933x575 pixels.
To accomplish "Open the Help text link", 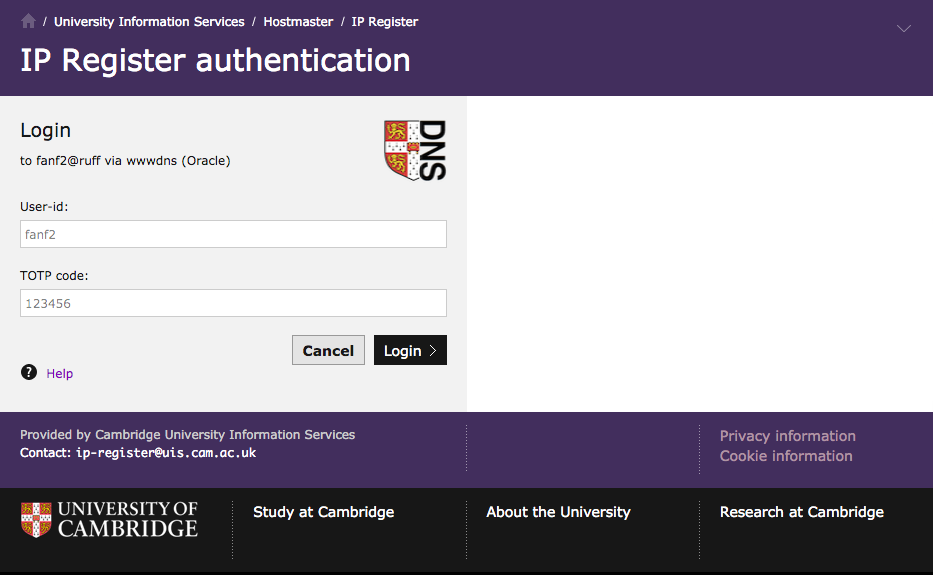I will click(60, 374).
